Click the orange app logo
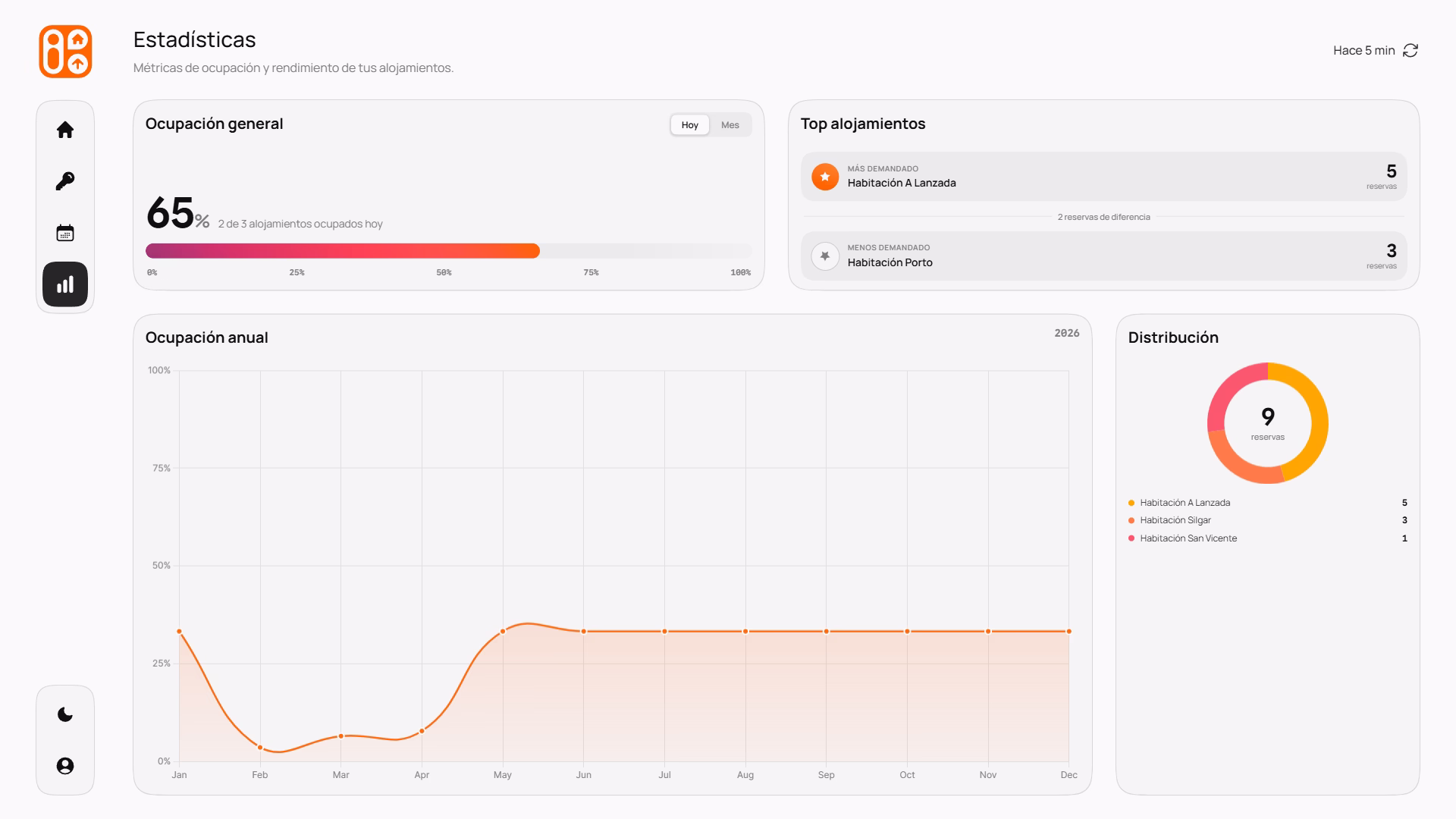This screenshot has height=819, width=1456. pyautogui.click(x=65, y=52)
